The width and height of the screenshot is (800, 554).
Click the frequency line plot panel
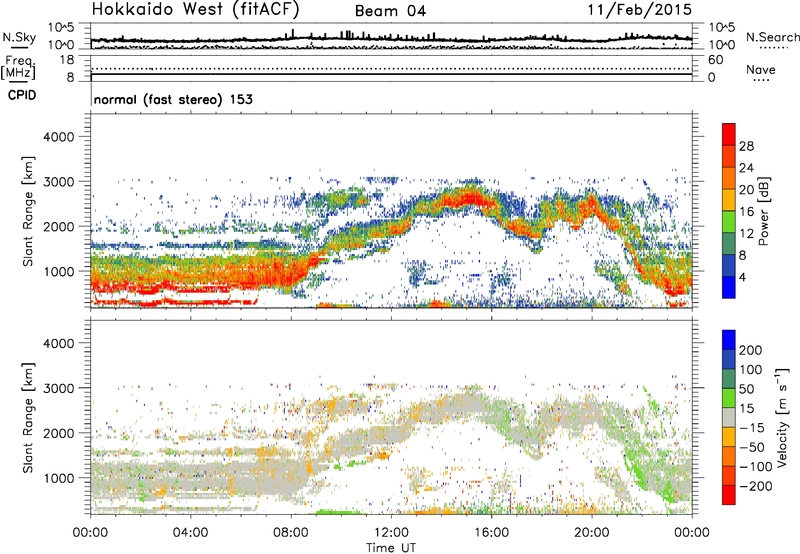(x=391, y=68)
